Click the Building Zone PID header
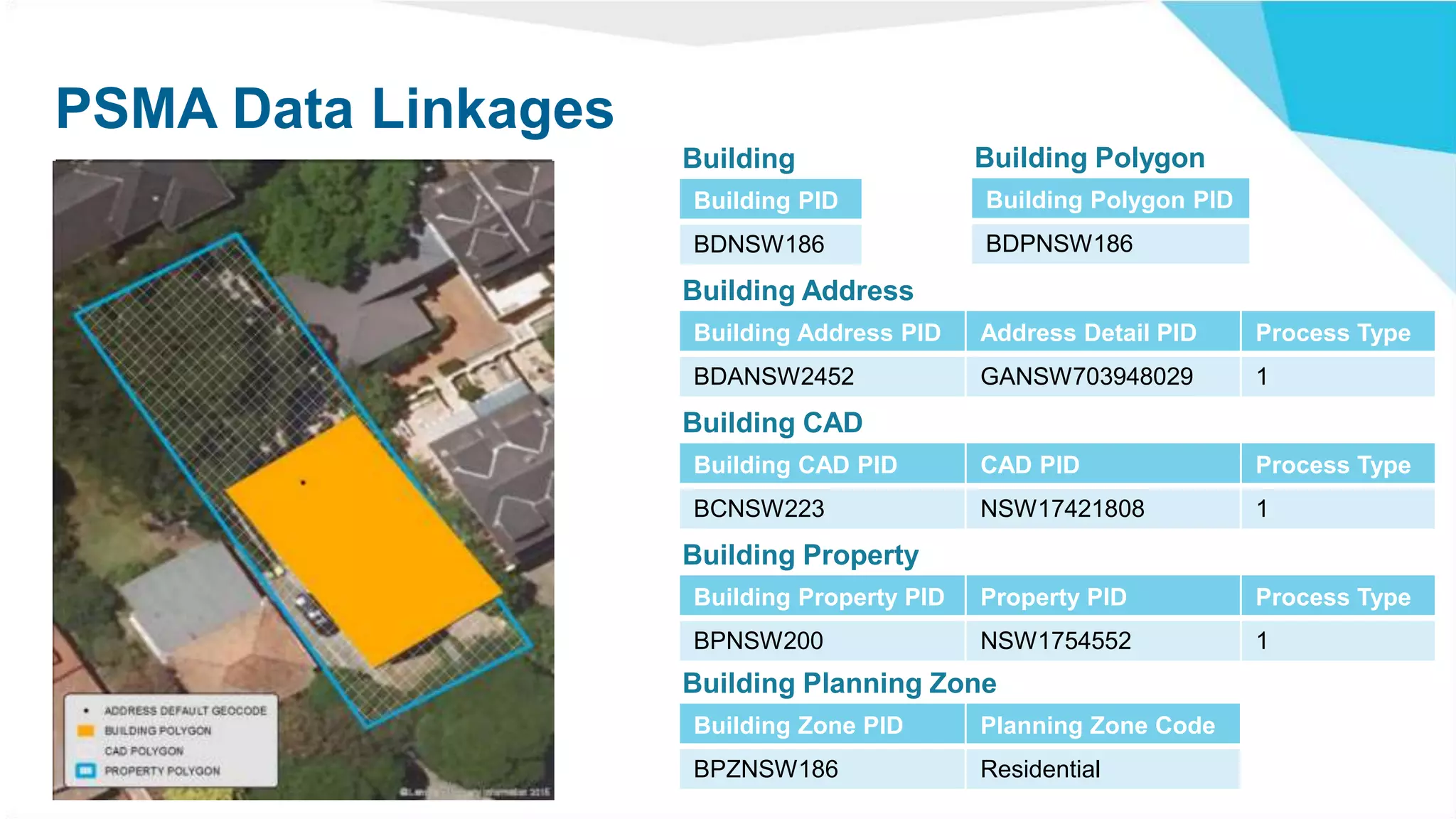This screenshot has width=1456, height=819. pos(822,724)
